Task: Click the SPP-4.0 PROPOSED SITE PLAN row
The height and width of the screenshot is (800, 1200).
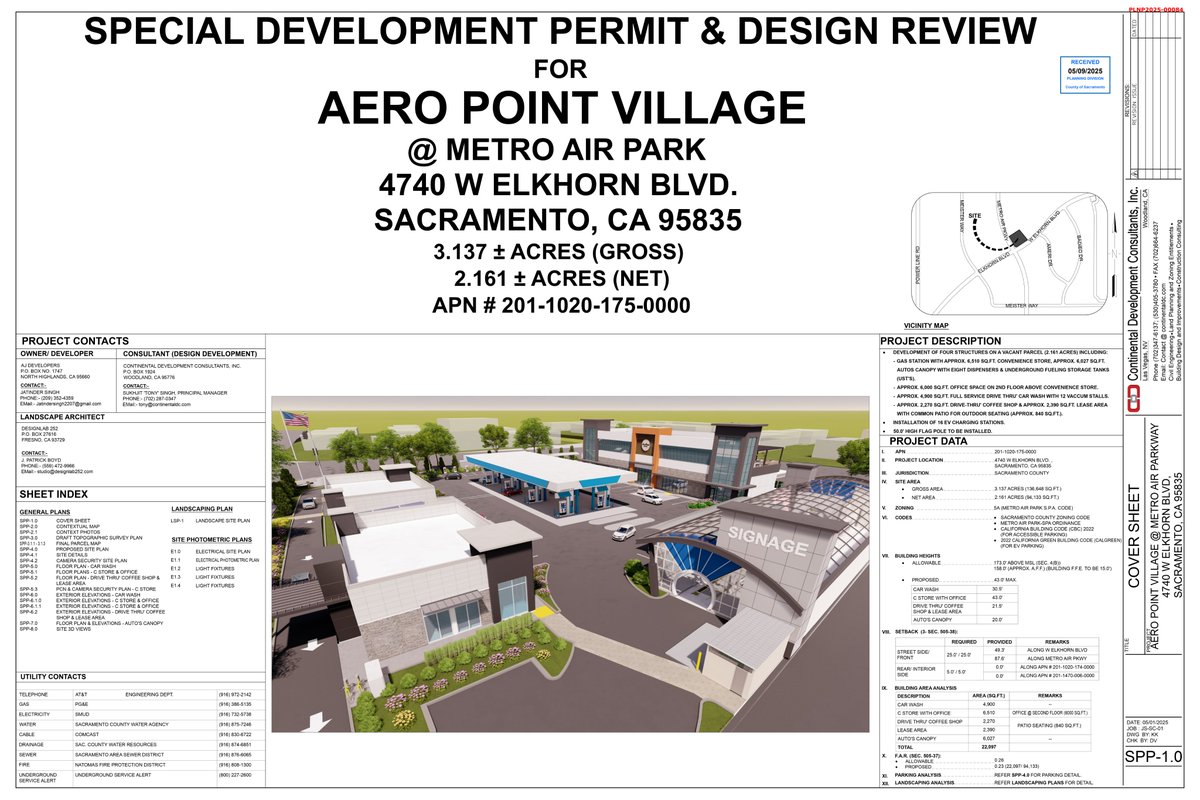Action: (x=63, y=551)
